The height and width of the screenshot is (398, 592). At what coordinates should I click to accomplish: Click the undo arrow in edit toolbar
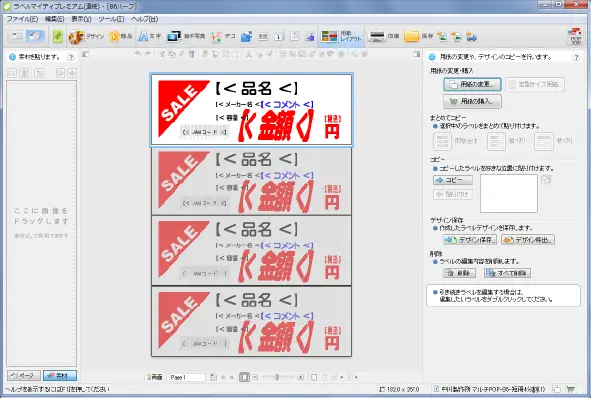coord(138,54)
